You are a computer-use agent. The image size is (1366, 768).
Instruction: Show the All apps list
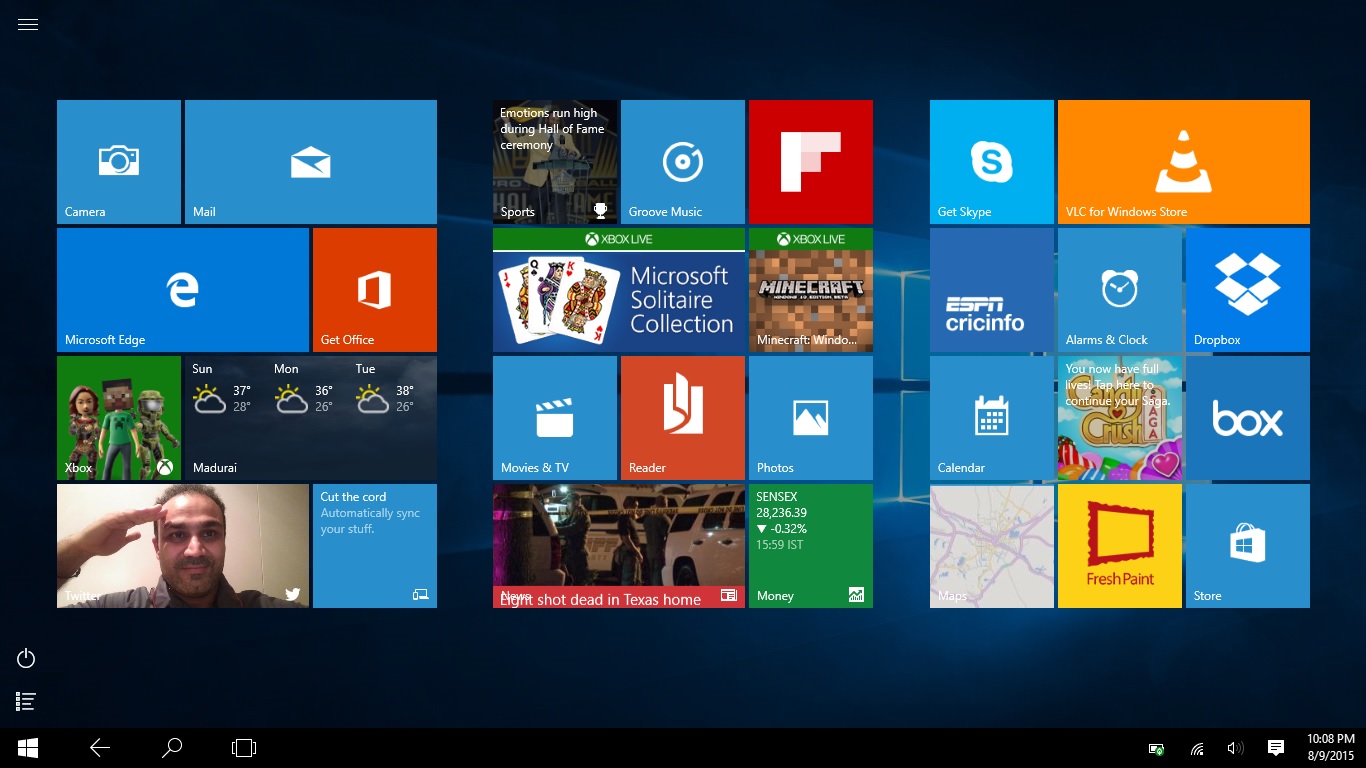tap(27, 702)
